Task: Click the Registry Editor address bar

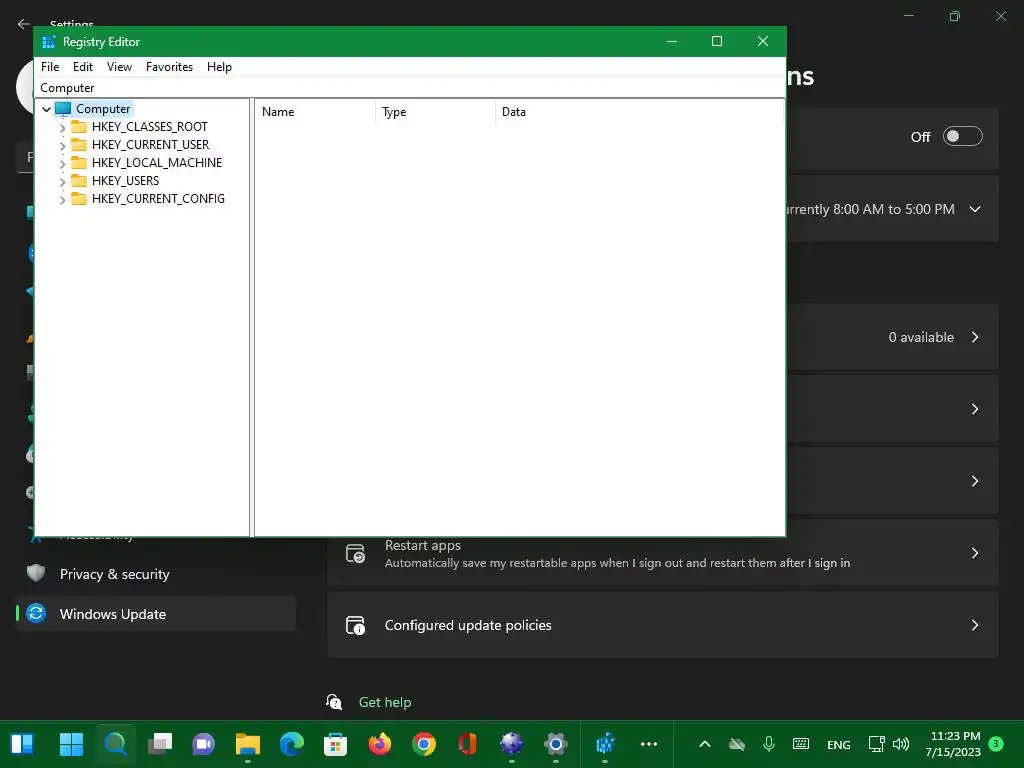Action: 410,88
